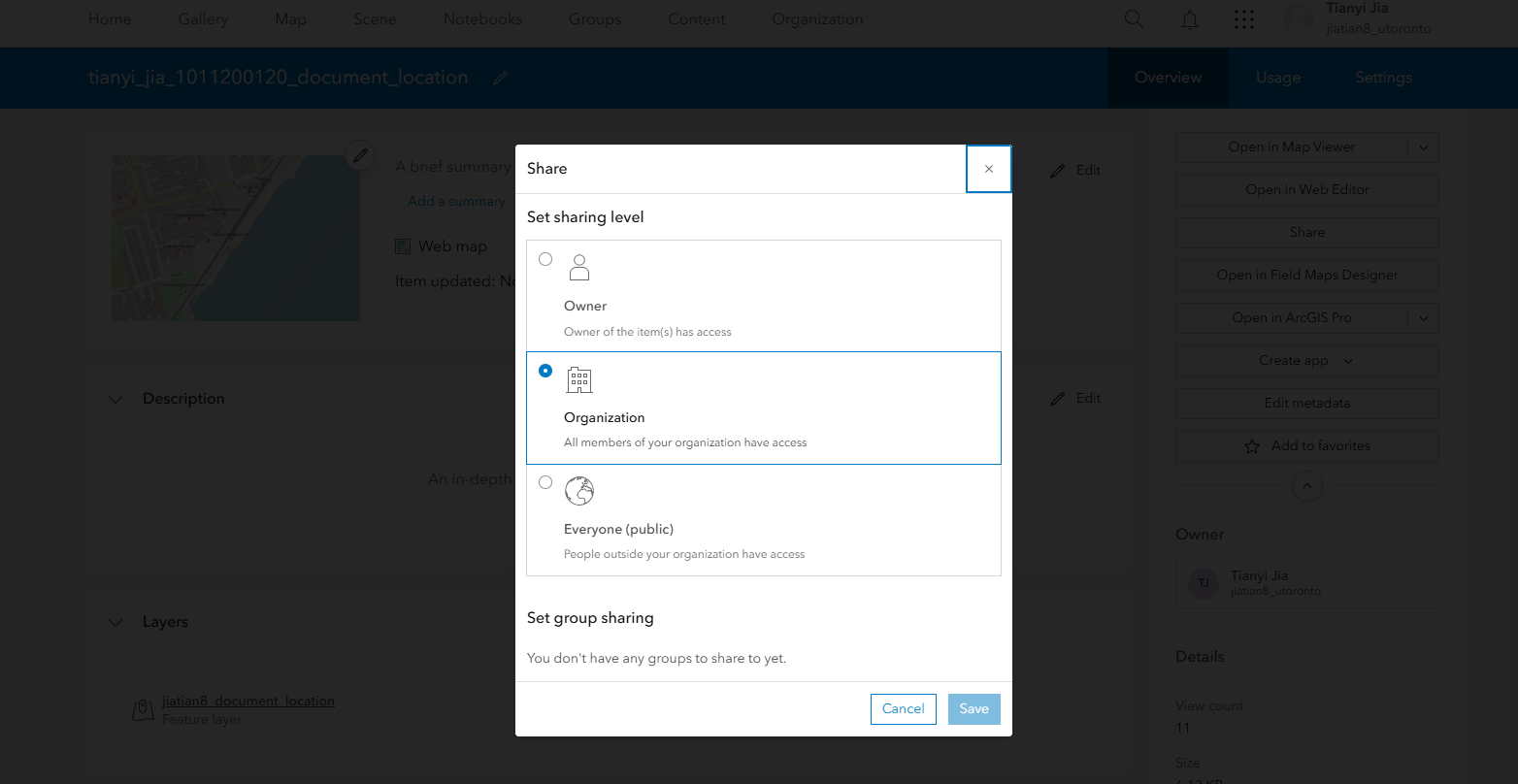
Task: Switch to the Usage tab
Action: (1278, 78)
